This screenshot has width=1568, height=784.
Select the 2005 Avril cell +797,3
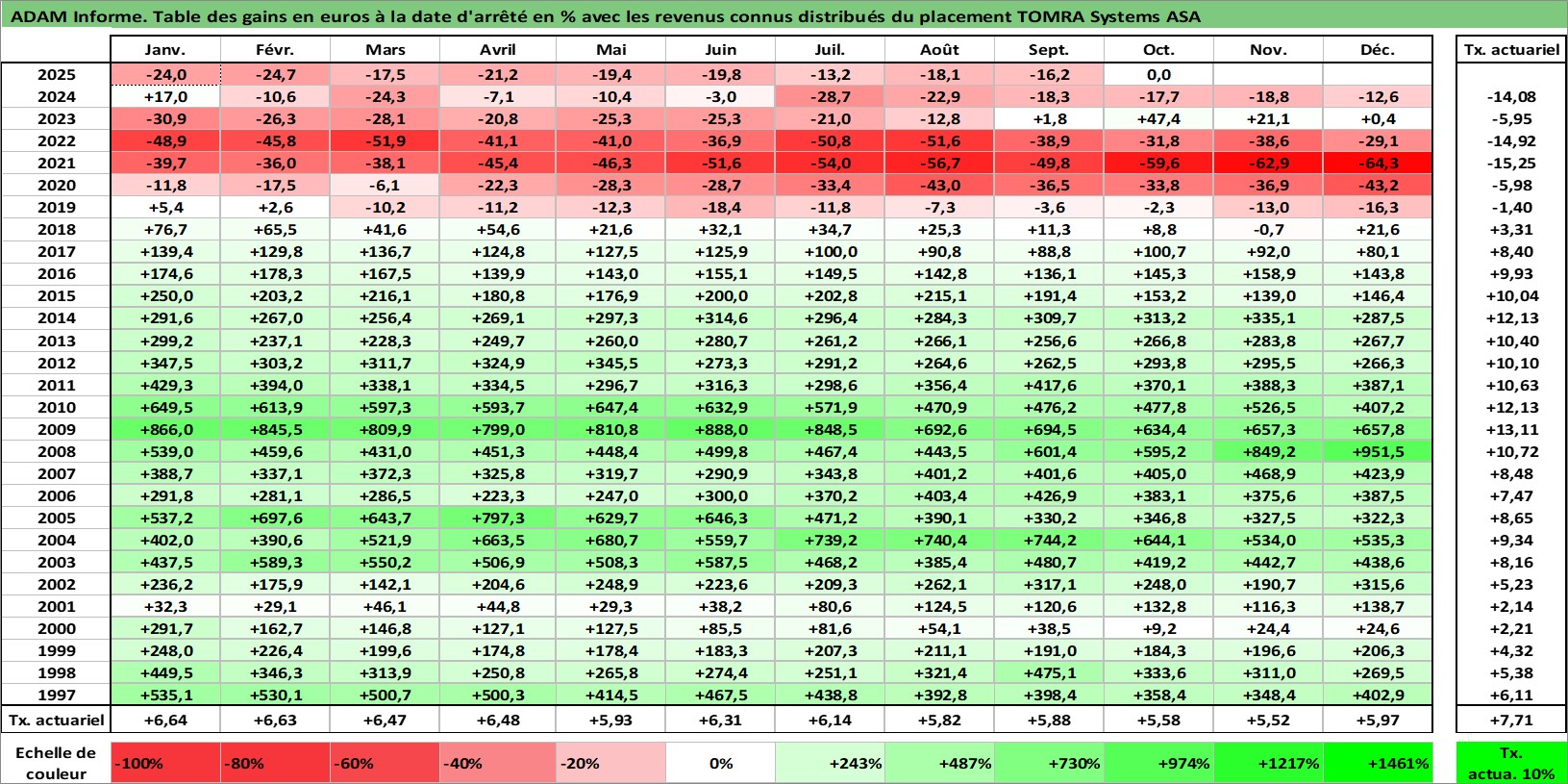[497, 518]
